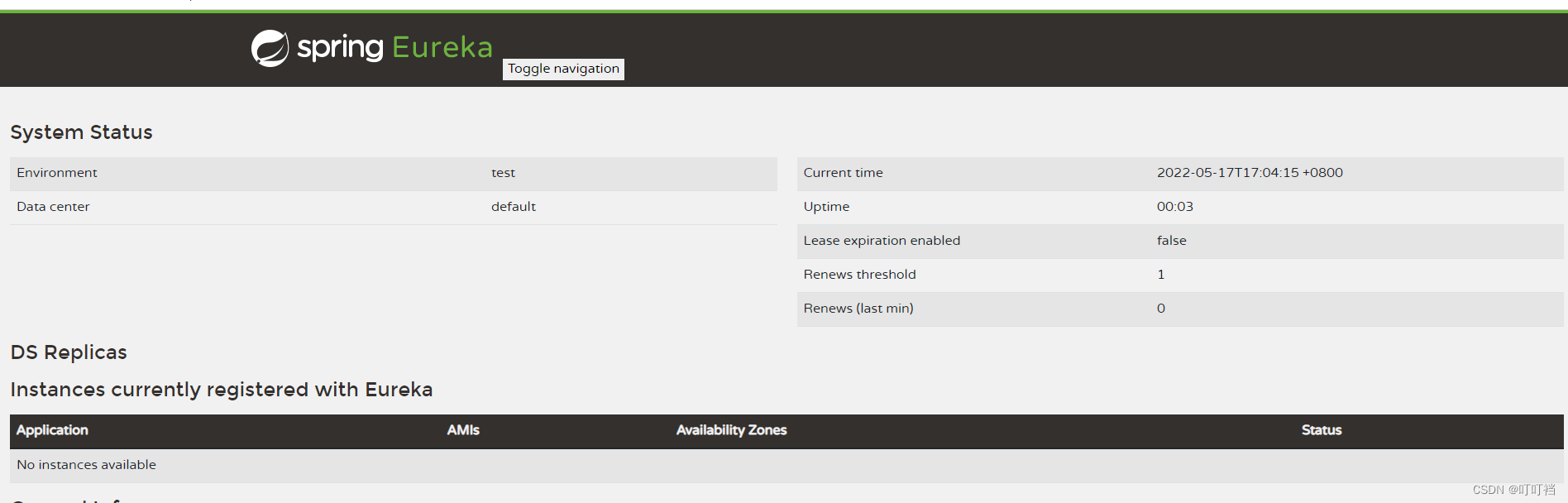
Task: Select the timestamp 2022-05-17T17:04:15 +0800
Action: click(1250, 173)
